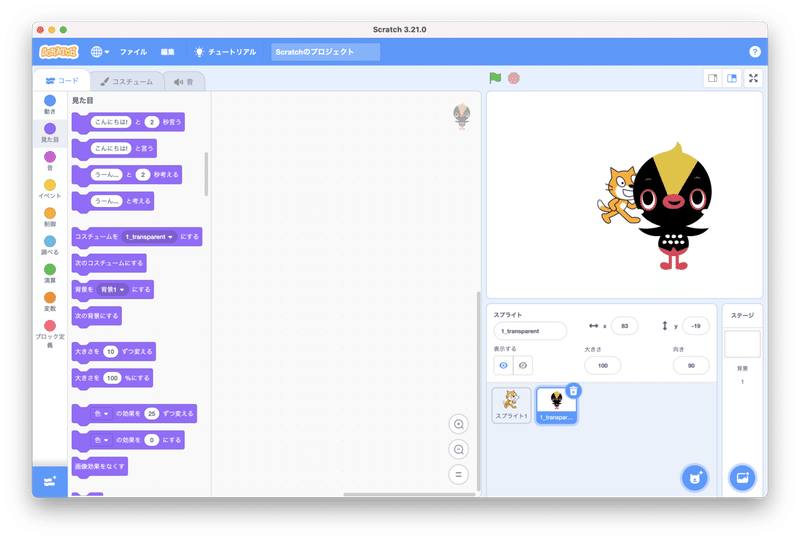
Task: Click the うーん... と考える block
Action: [x=113, y=202]
